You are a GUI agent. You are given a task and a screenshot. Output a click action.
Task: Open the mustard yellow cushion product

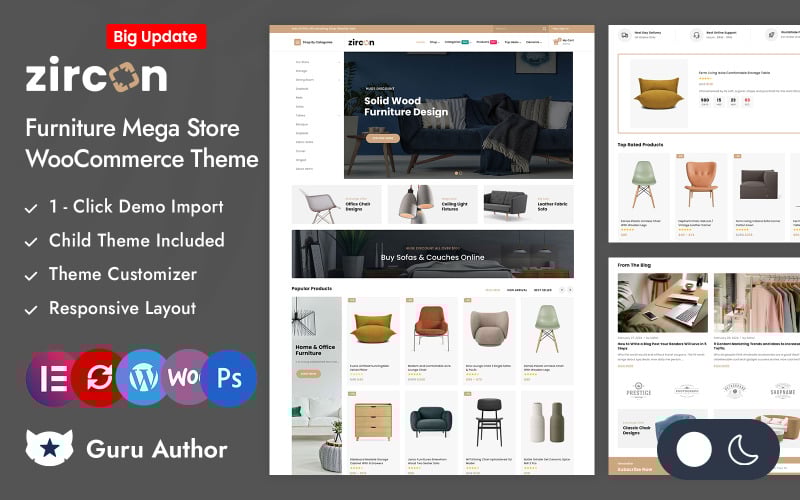[x=373, y=330]
